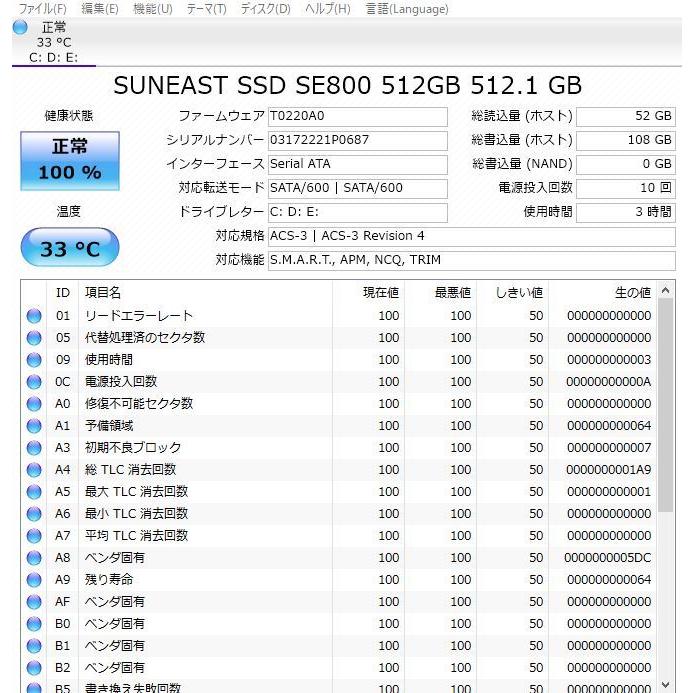Select the C: D: E: disk tab
Viewport: 693px width, 693px height.
pos(53,42)
